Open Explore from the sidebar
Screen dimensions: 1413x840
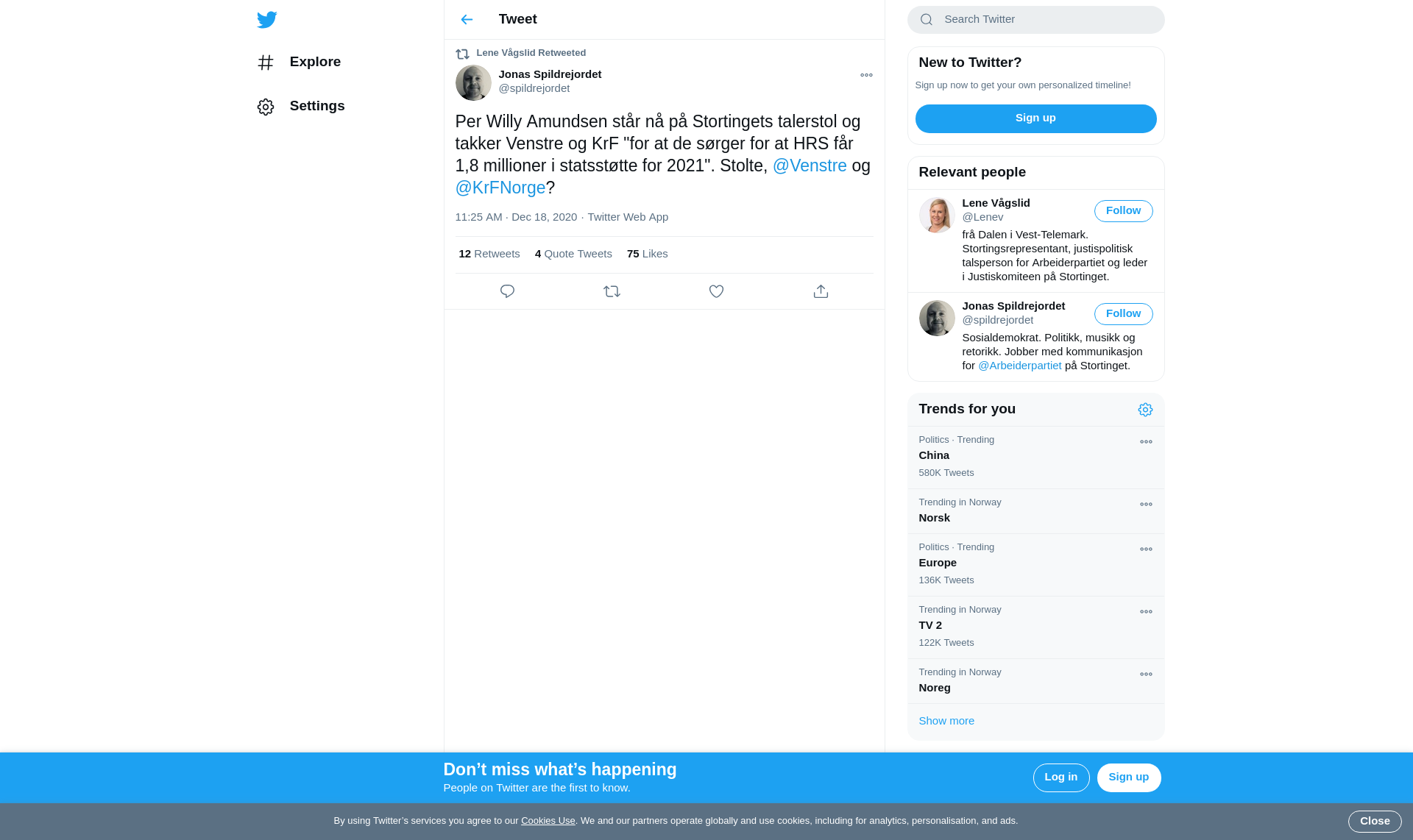tap(299, 63)
